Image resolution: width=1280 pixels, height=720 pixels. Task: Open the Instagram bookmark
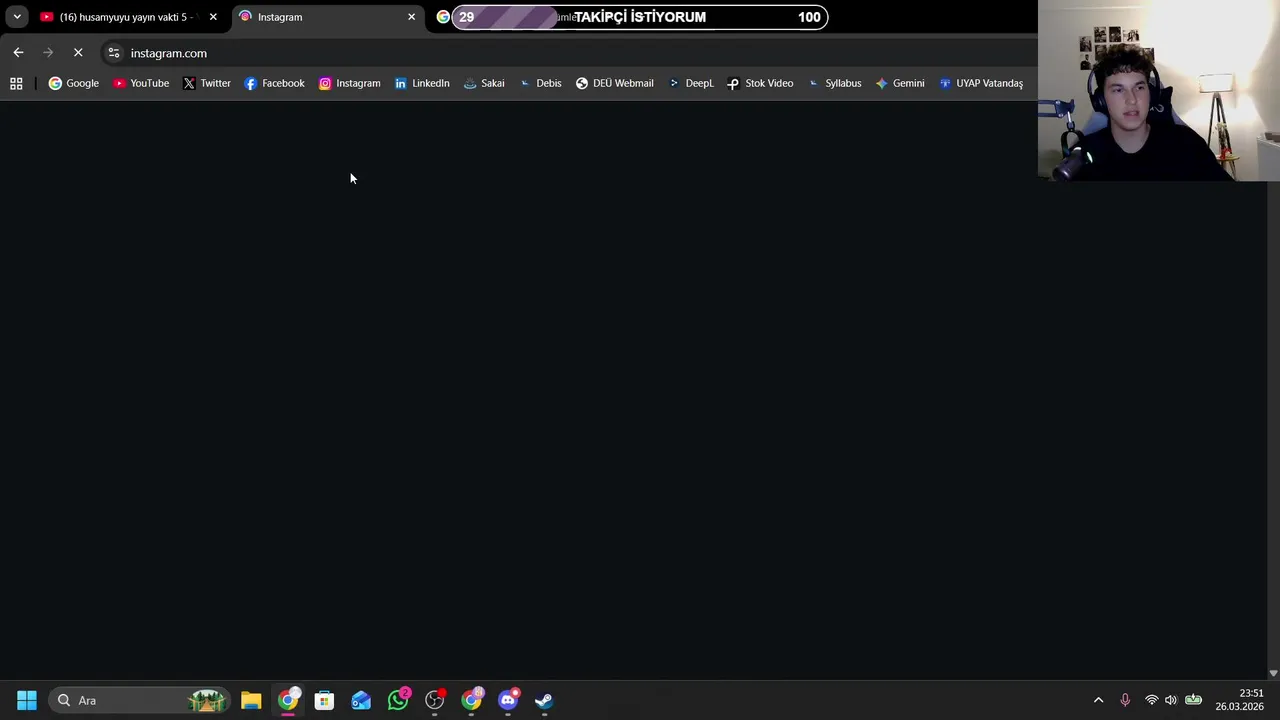click(x=349, y=83)
